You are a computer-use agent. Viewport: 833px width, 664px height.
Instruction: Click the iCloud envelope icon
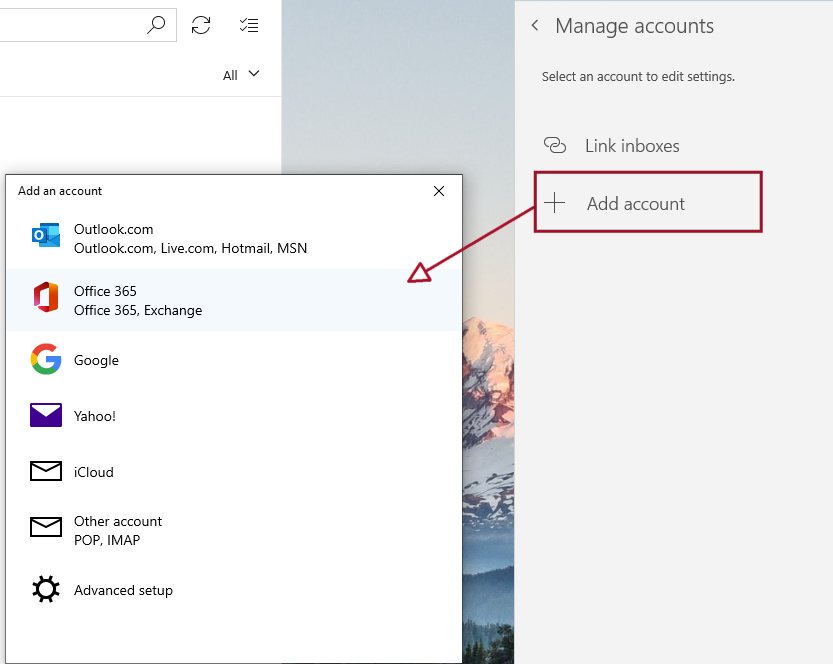coord(46,471)
